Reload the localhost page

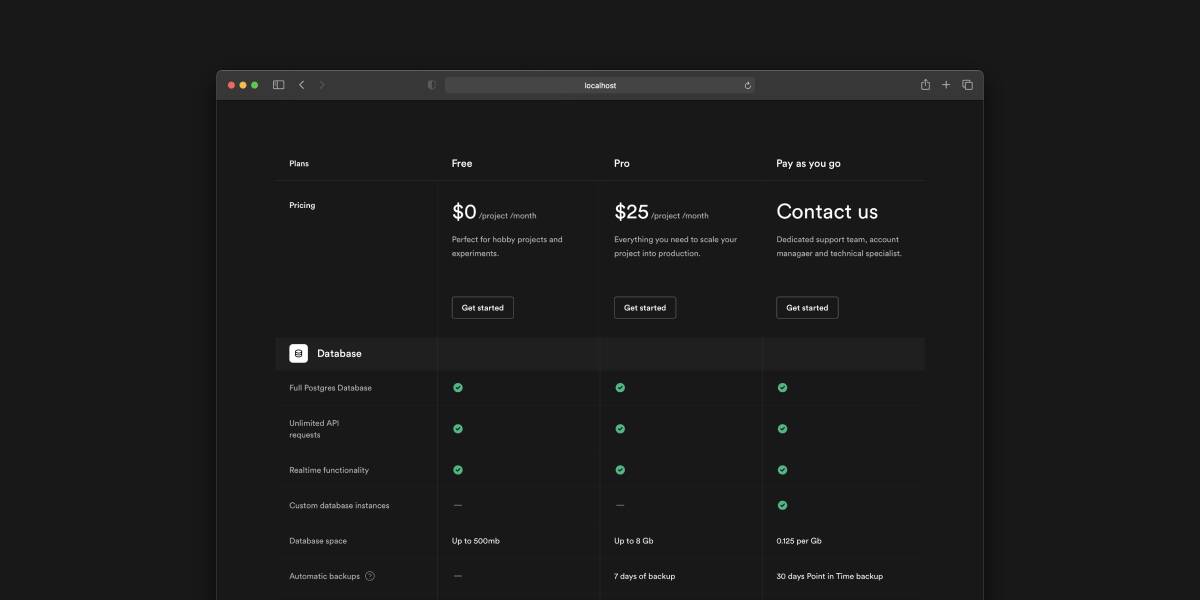748,85
